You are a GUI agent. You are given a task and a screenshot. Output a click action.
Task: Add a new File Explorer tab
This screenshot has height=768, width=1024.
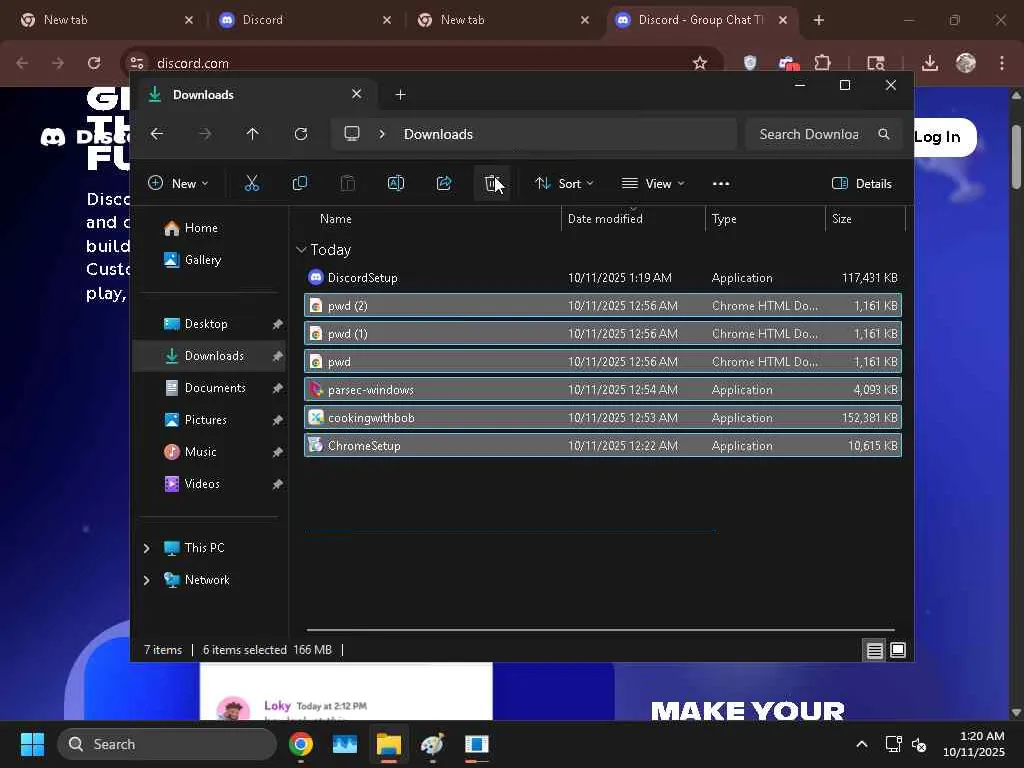coord(400,95)
